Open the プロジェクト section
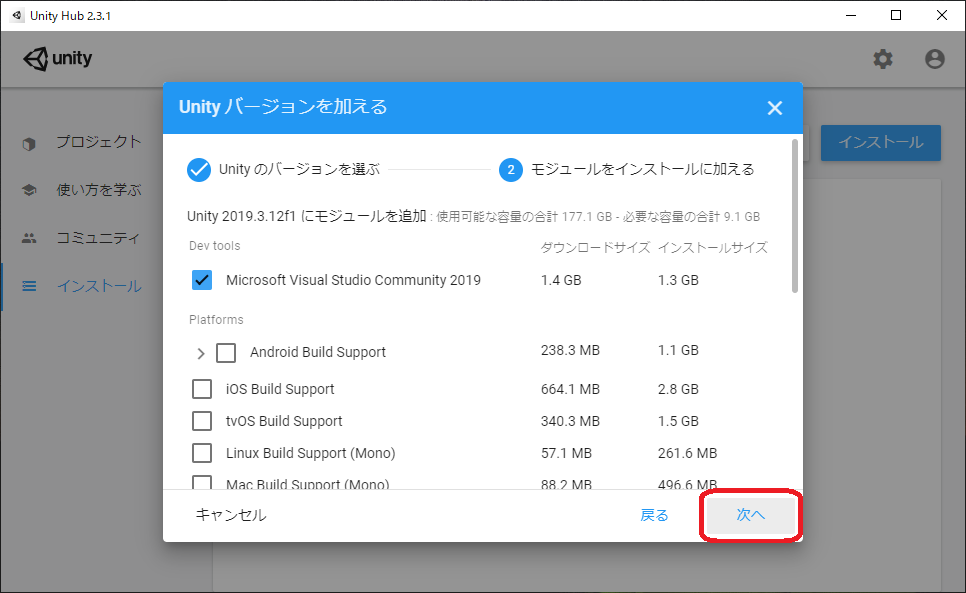The height and width of the screenshot is (593, 966). (x=99, y=142)
